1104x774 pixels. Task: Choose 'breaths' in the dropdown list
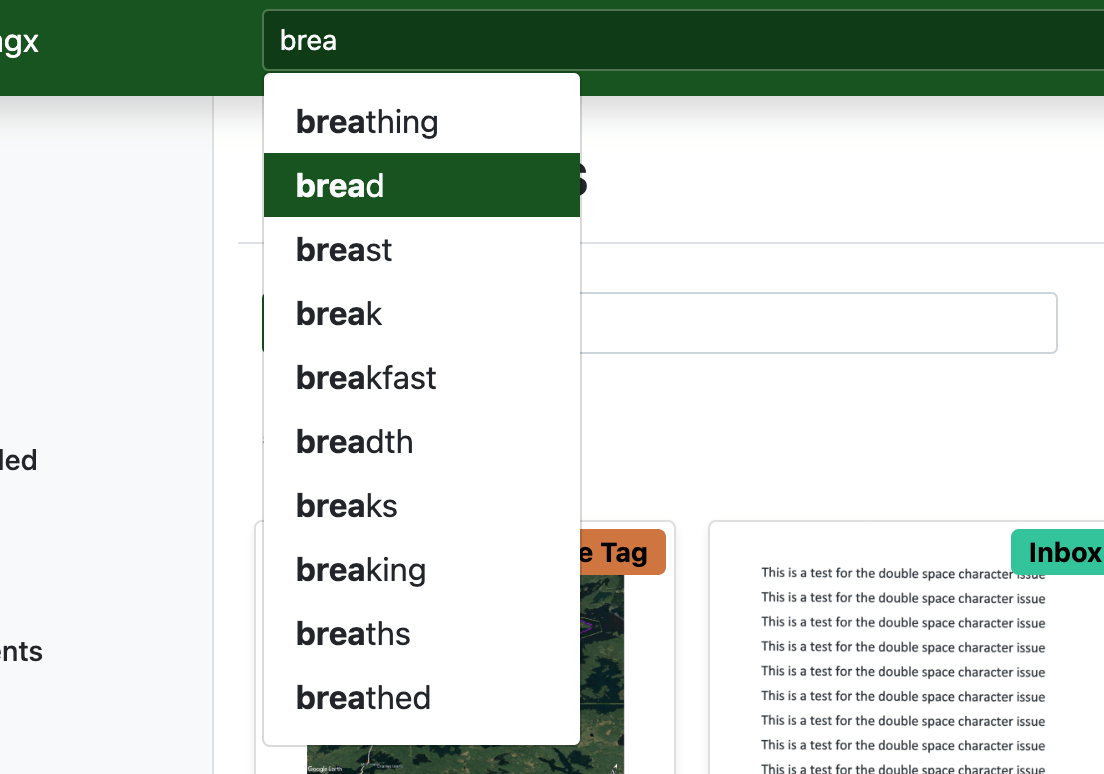coord(420,634)
